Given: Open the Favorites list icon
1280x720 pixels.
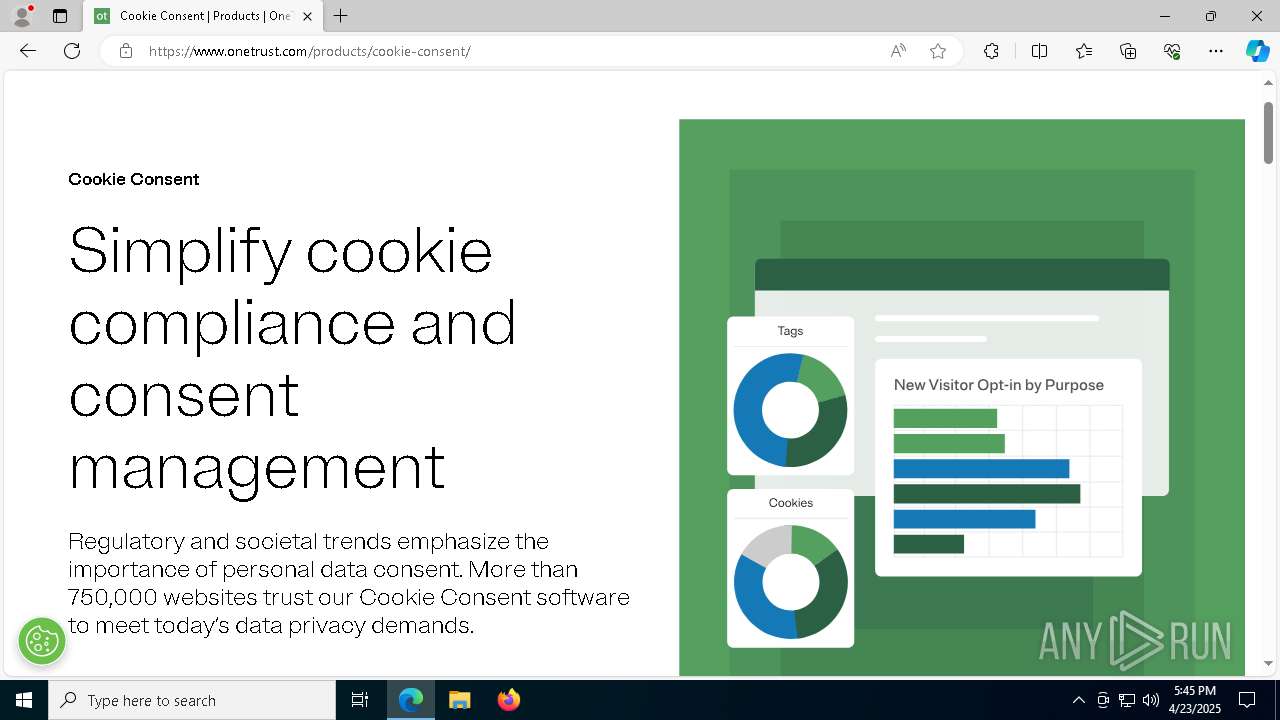Looking at the screenshot, I should [x=1084, y=51].
